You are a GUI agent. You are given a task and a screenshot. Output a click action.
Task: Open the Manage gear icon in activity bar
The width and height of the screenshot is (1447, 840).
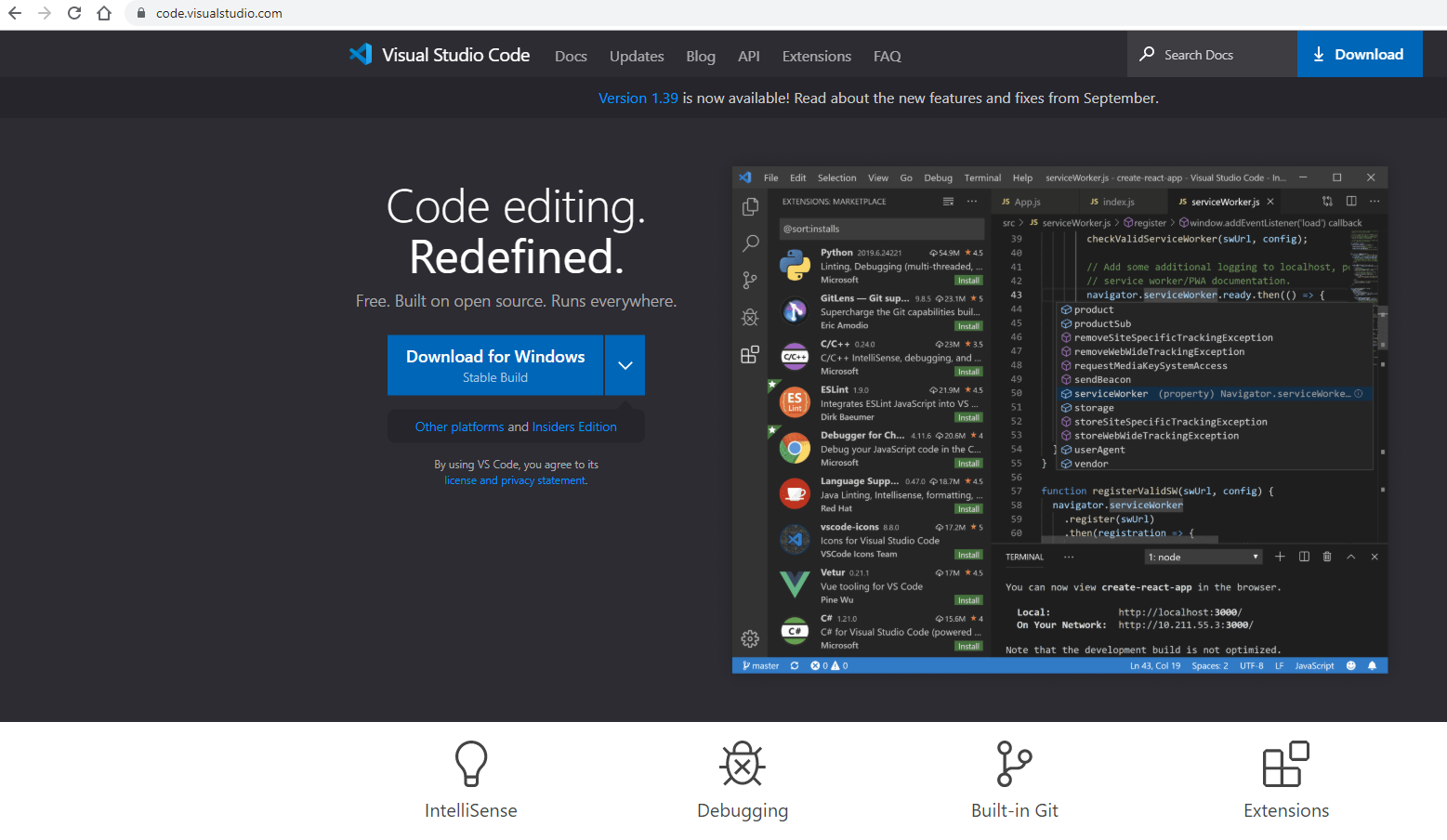click(750, 638)
